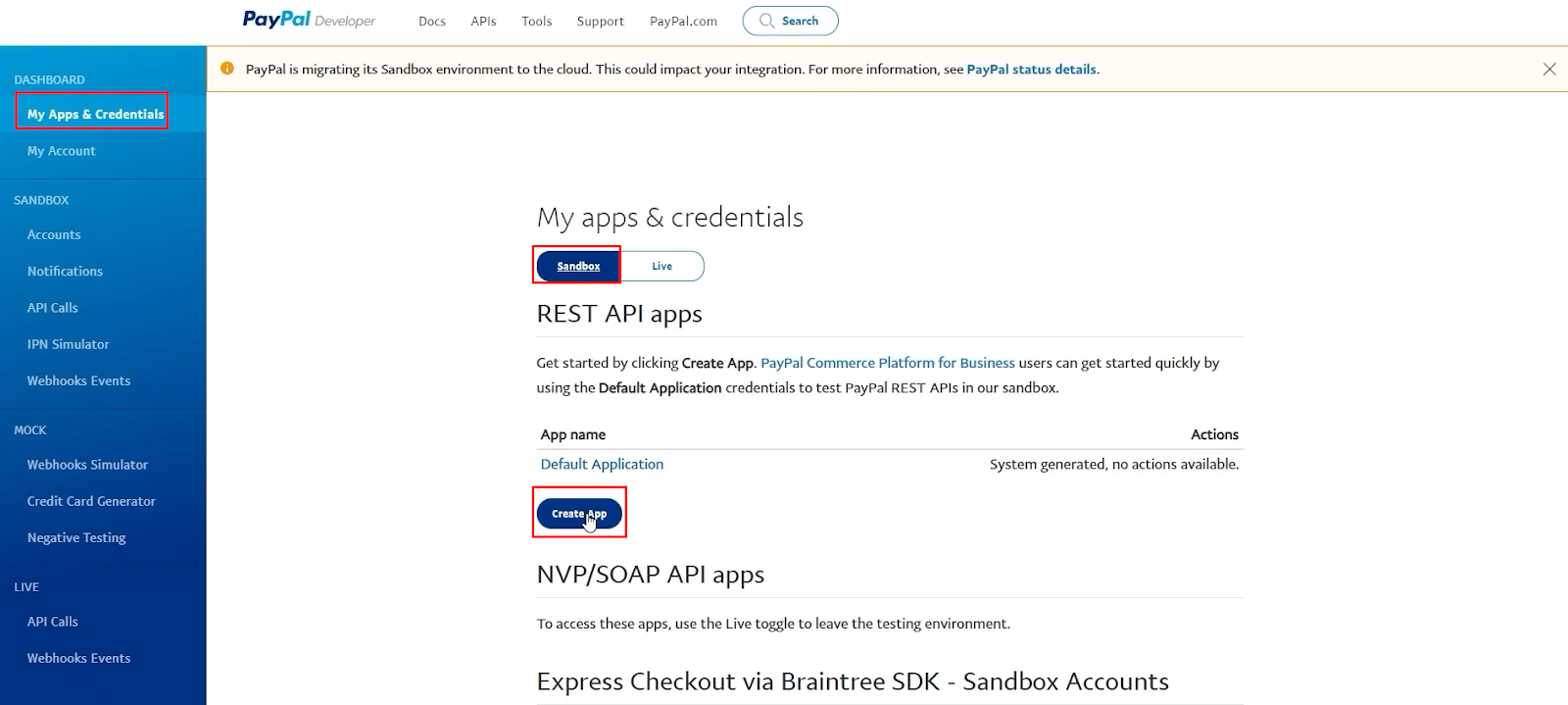The image size is (1568, 705).
Task: Click the PayPal Developer logo
Action: [309, 20]
